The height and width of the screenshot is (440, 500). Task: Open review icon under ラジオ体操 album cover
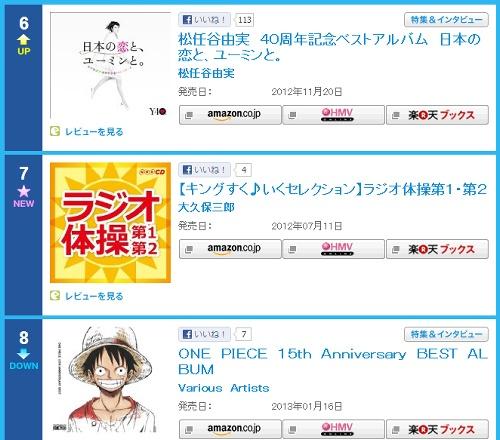click(x=55, y=295)
